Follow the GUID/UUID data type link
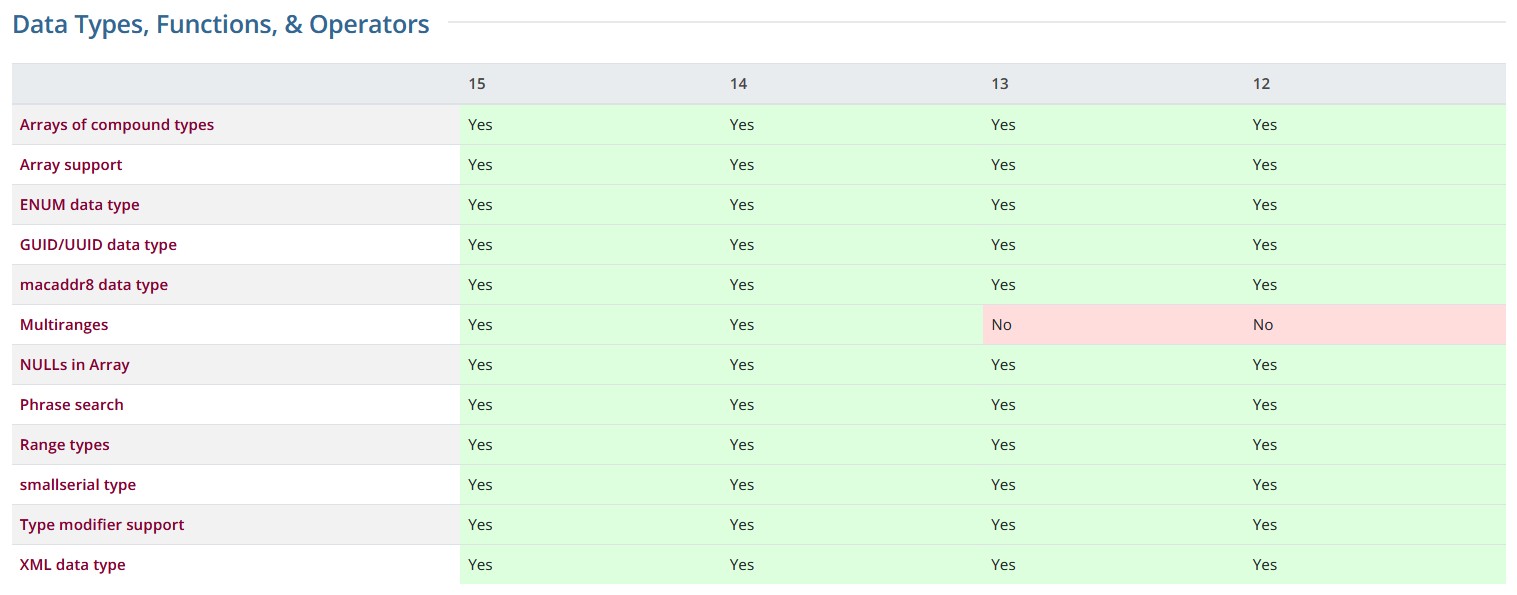1517x595 pixels. (98, 245)
